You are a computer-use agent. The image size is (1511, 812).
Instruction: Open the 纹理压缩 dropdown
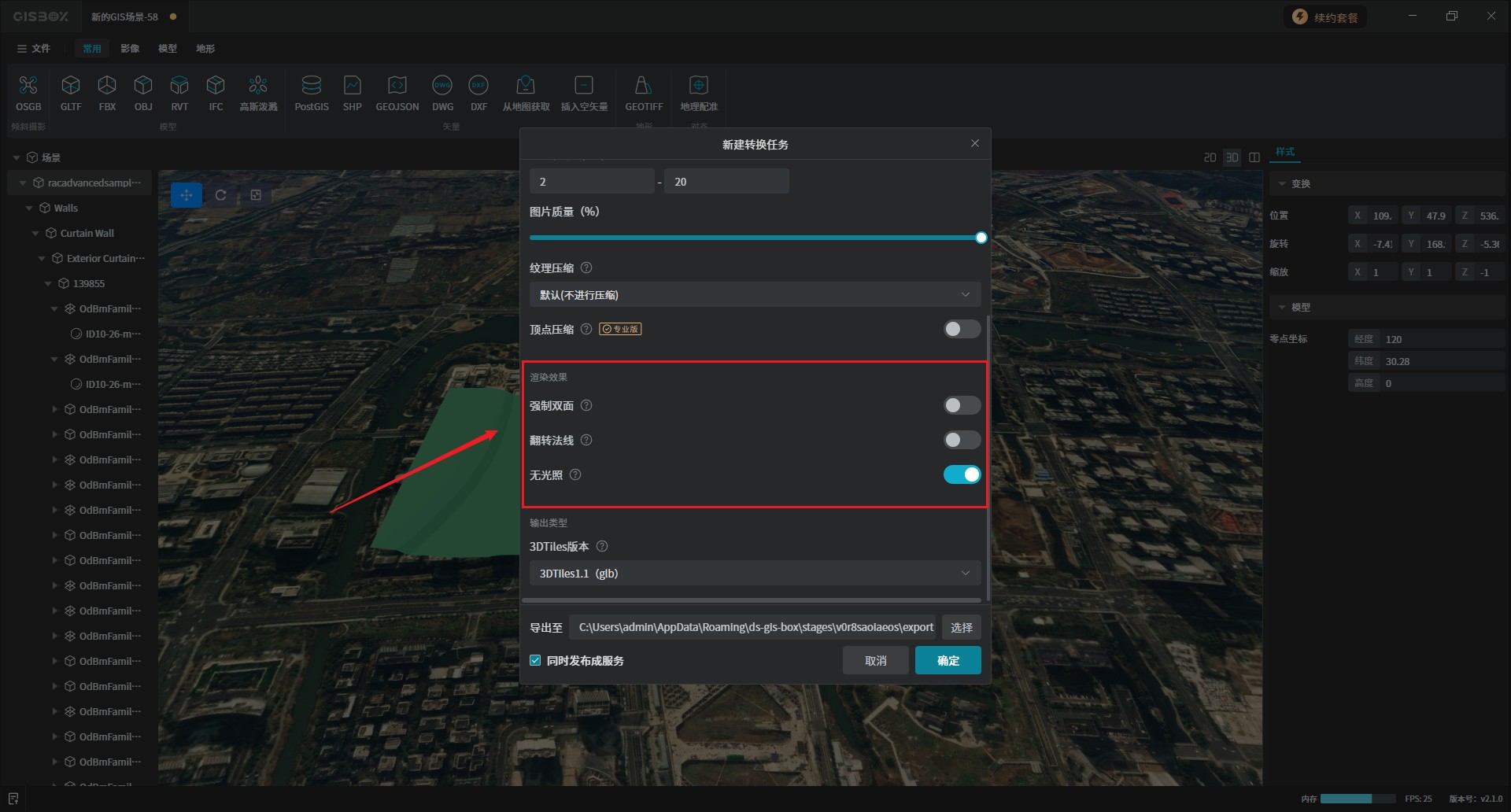pos(754,295)
